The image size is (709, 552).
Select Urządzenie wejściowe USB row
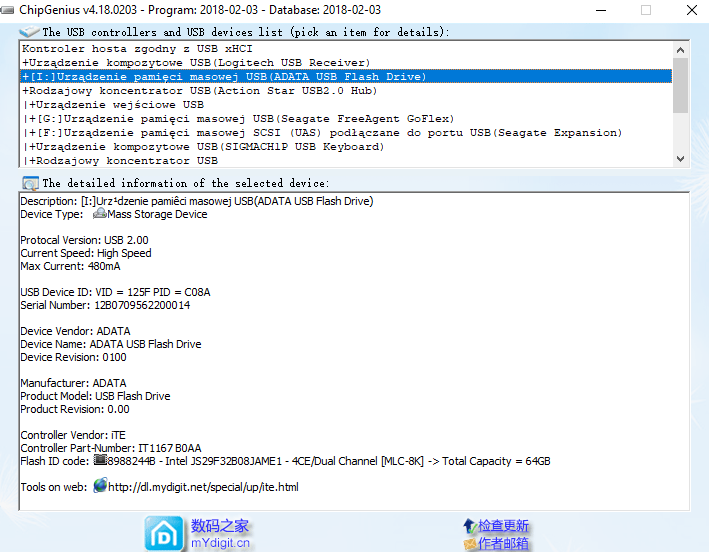tap(346, 104)
